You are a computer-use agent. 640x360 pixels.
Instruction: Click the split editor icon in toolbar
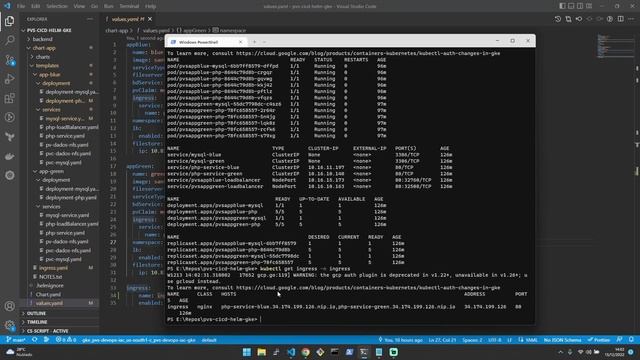pos(620,19)
